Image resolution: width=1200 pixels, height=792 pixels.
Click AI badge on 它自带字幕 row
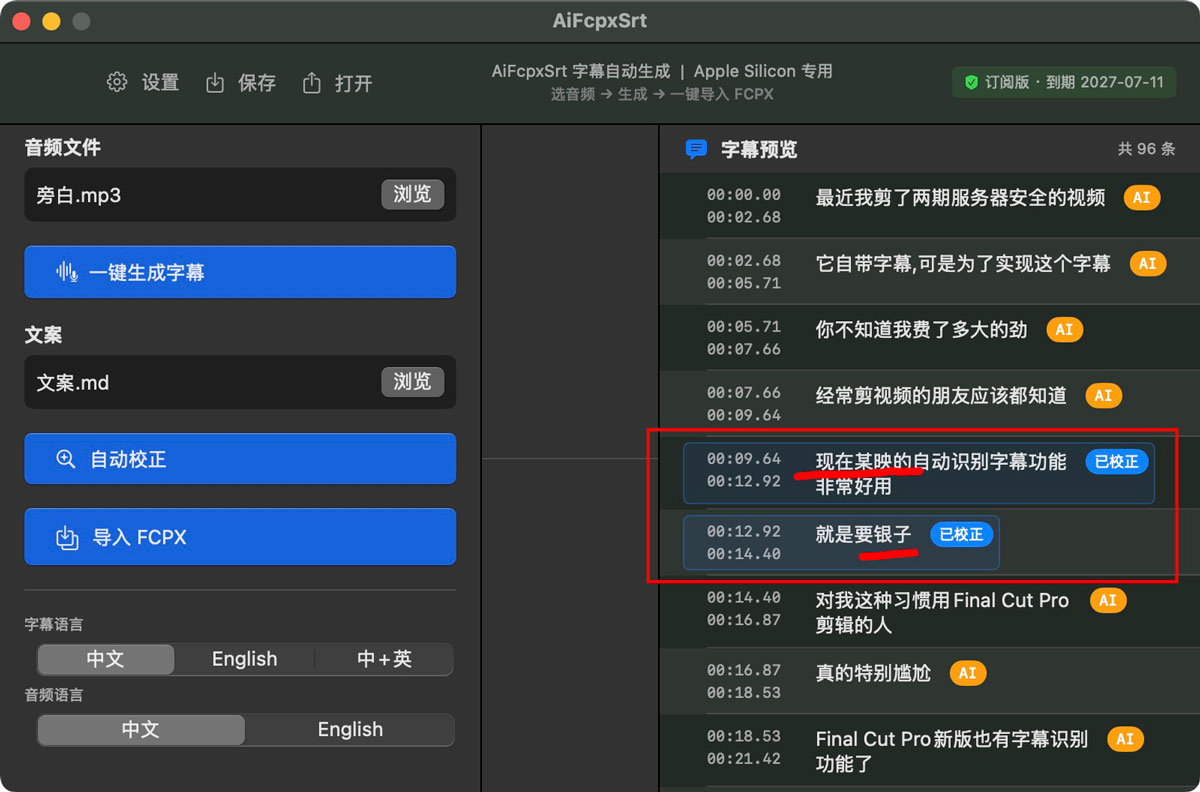coord(1148,263)
